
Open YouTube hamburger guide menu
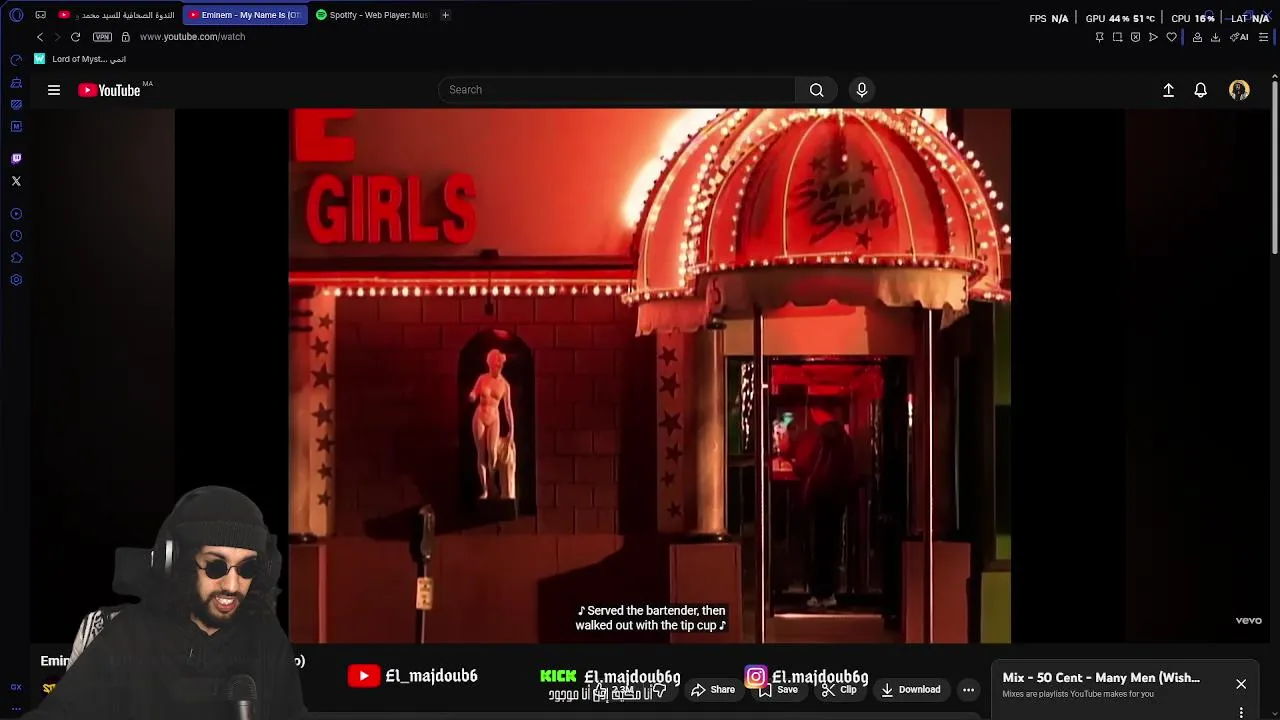tap(54, 90)
